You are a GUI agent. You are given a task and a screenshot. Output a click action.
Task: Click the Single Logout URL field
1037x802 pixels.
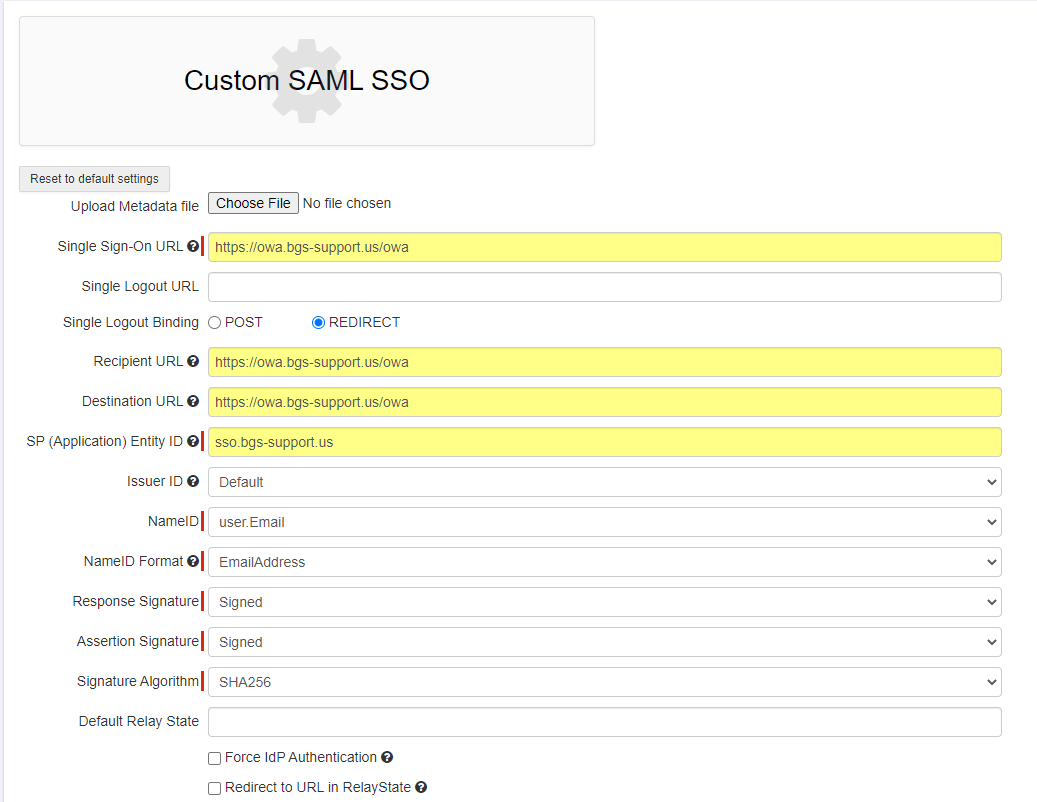[x=604, y=287]
